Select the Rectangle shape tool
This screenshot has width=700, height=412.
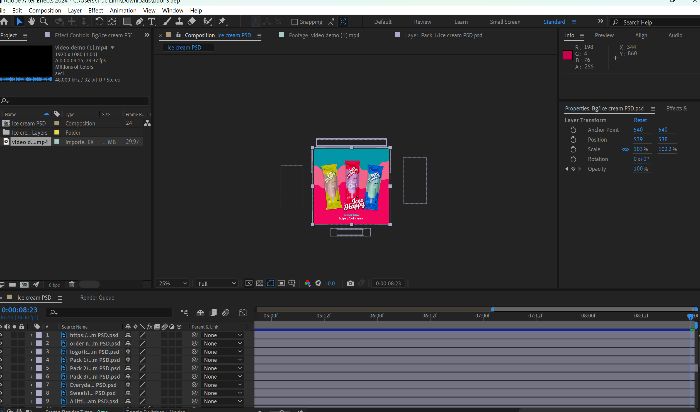pyautogui.click(x=127, y=21)
